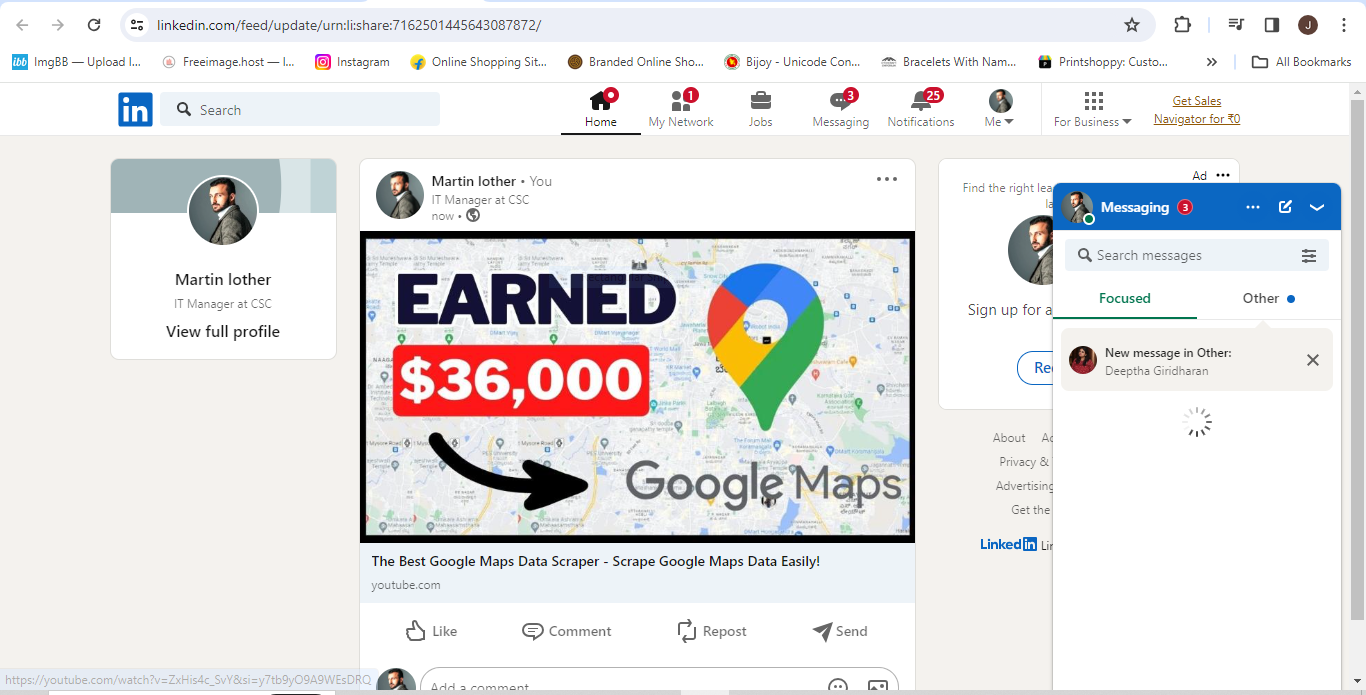Comment on the Google Maps post

[566, 631]
